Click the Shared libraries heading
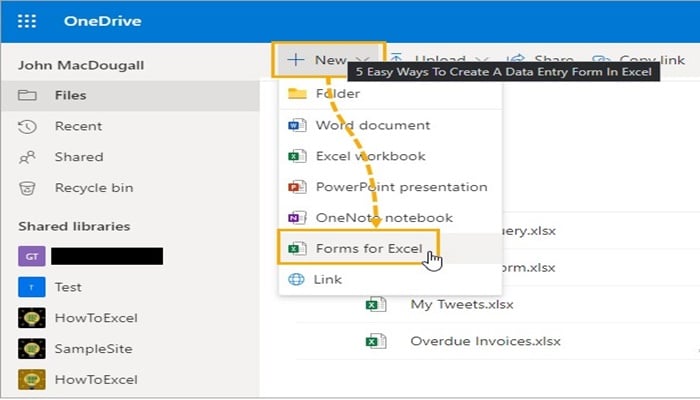 click(74, 226)
